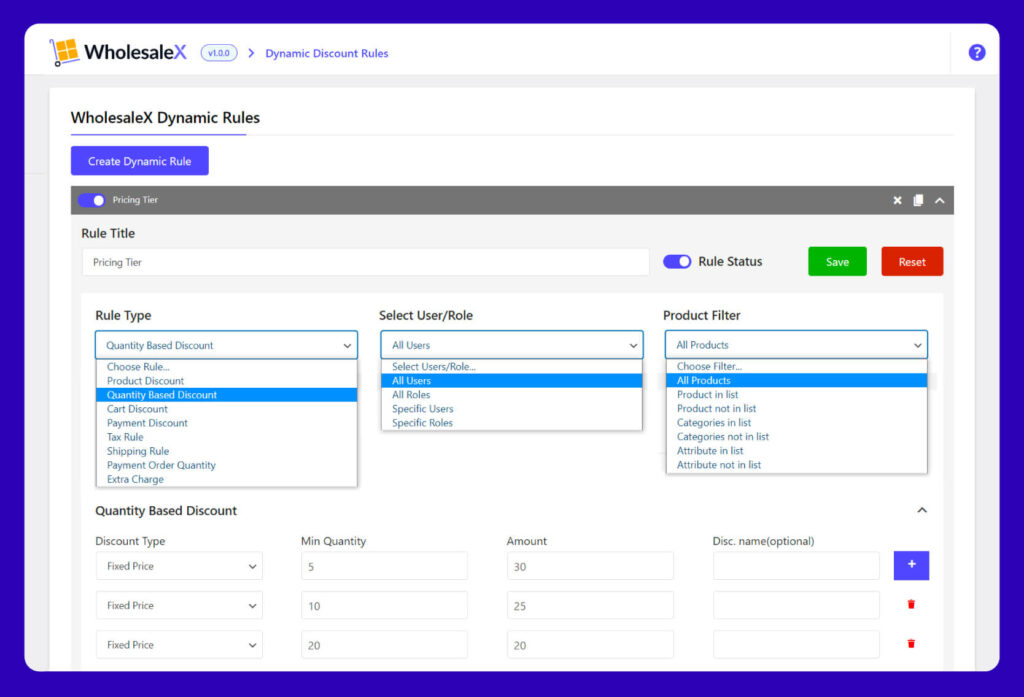Image resolution: width=1024 pixels, height=697 pixels.
Task: Toggle the Pricing Tier header switch
Action: tap(91, 200)
